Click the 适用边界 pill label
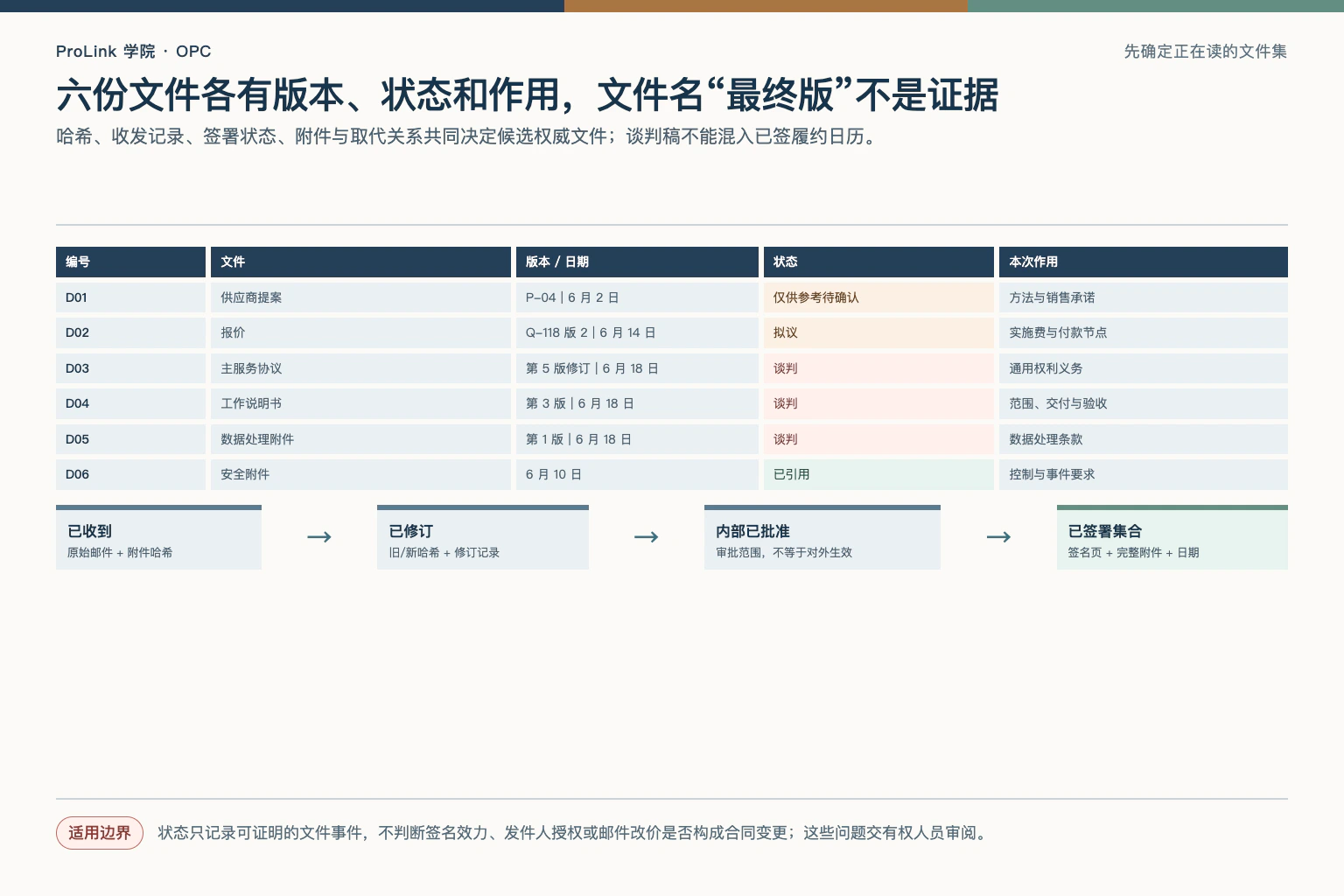1344x896 pixels. [100, 833]
